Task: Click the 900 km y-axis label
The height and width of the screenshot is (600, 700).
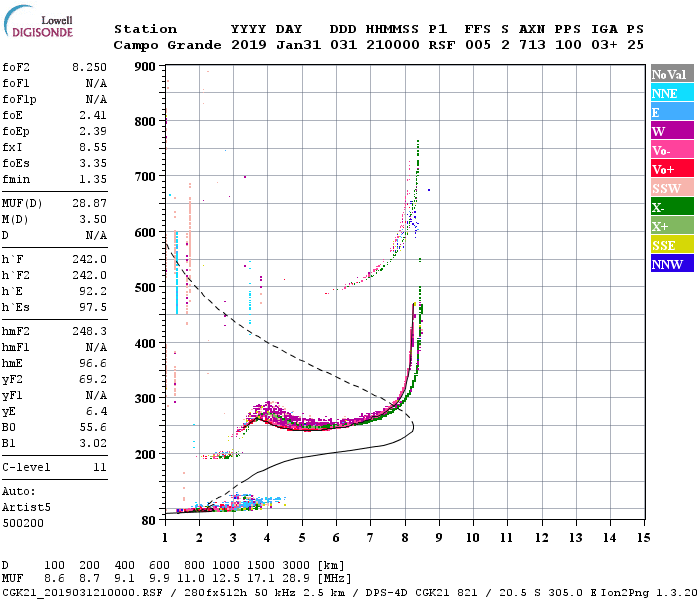Action: click(145, 67)
